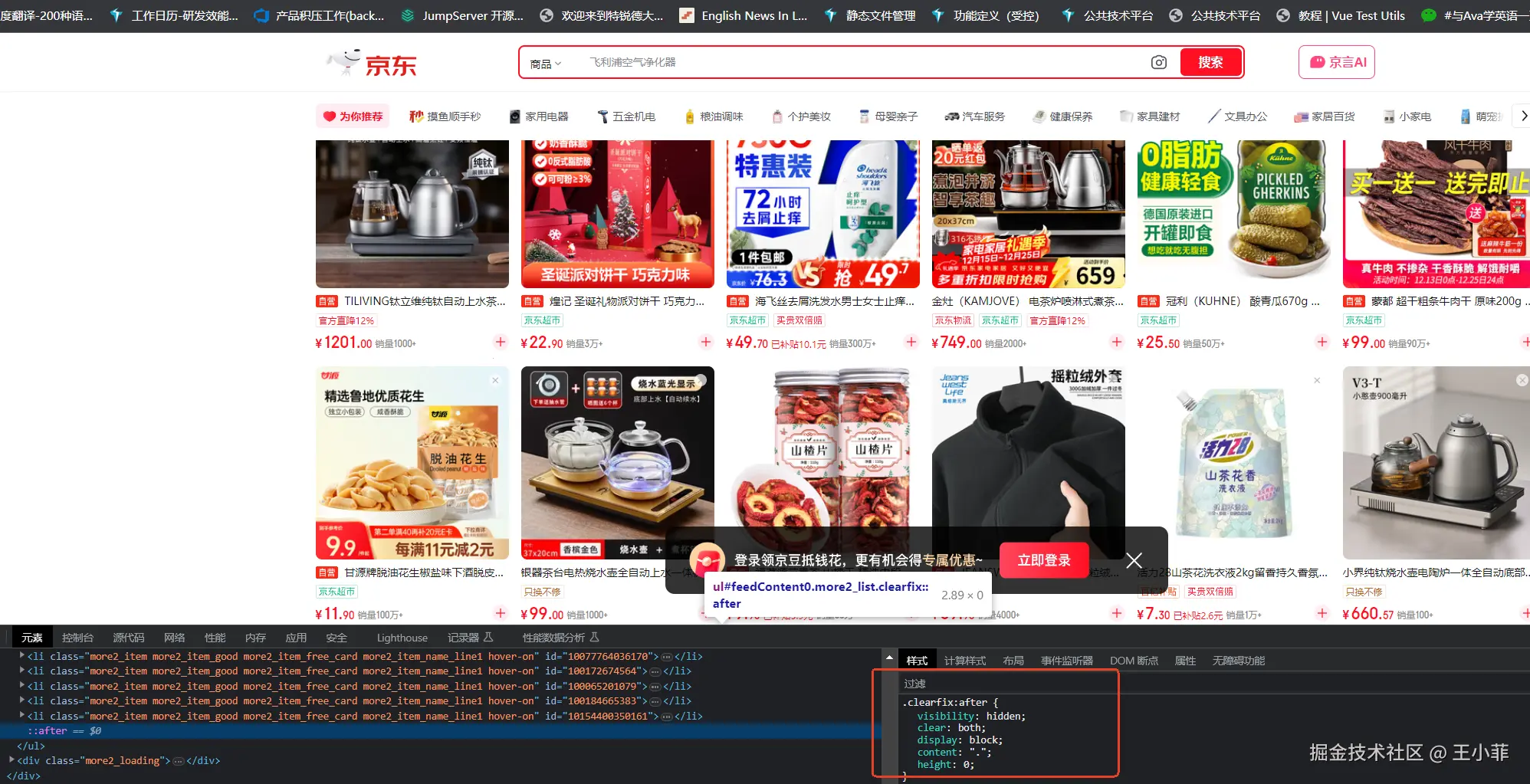This screenshot has width=1530, height=784.
Task: Add TILIVING tea kettle ¥1201.00 to cart
Action: click(x=501, y=342)
